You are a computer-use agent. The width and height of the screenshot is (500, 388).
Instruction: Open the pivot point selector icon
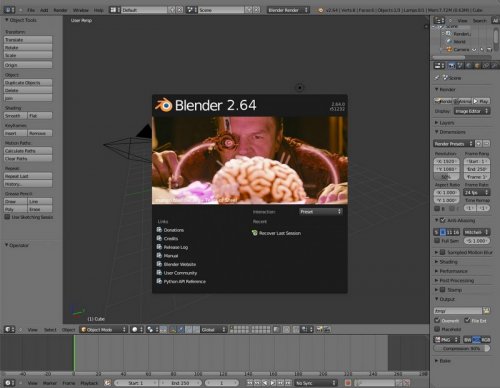pyautogui.click(x=152, y=329)
